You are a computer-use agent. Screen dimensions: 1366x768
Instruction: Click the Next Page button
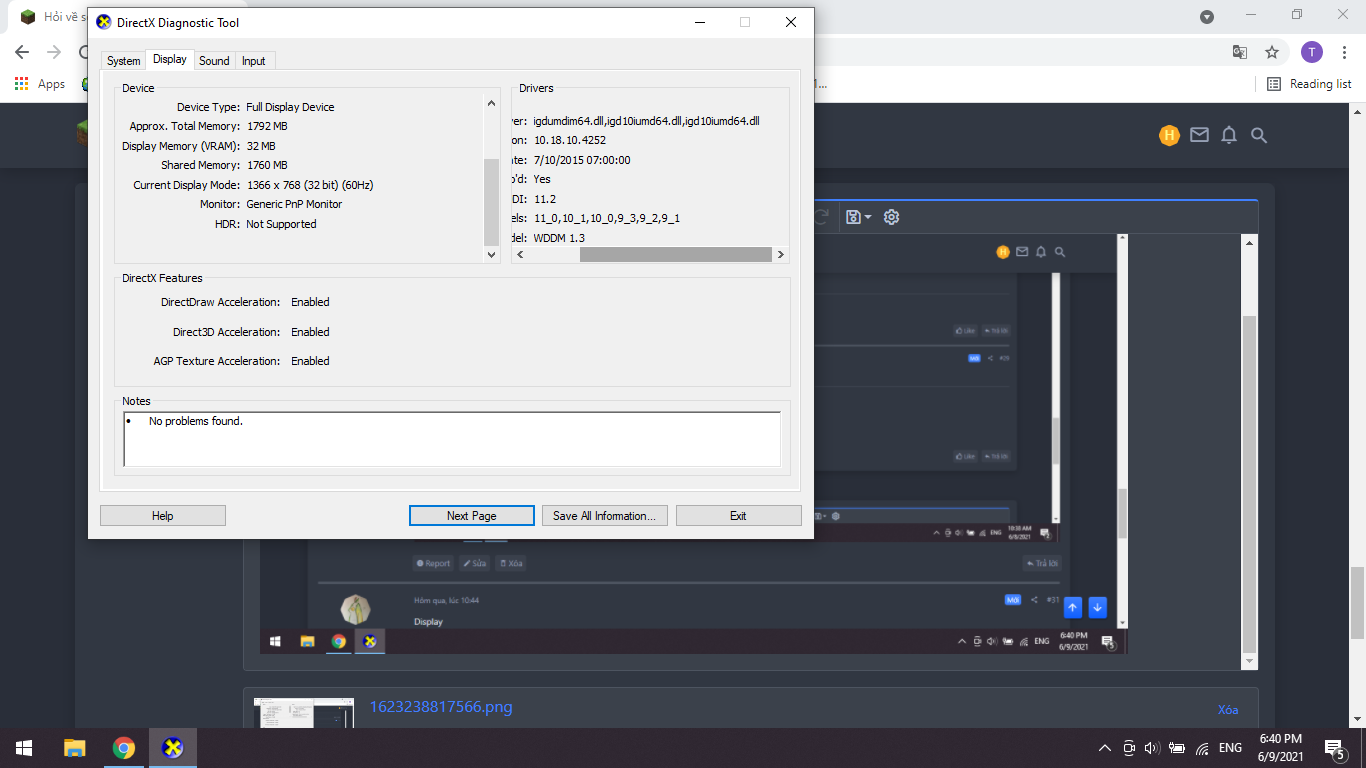[472, 516]
